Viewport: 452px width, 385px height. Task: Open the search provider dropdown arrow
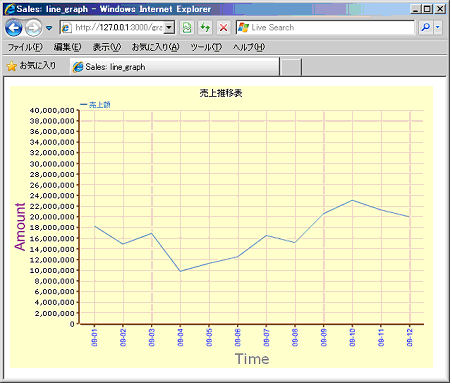[438, 28]
